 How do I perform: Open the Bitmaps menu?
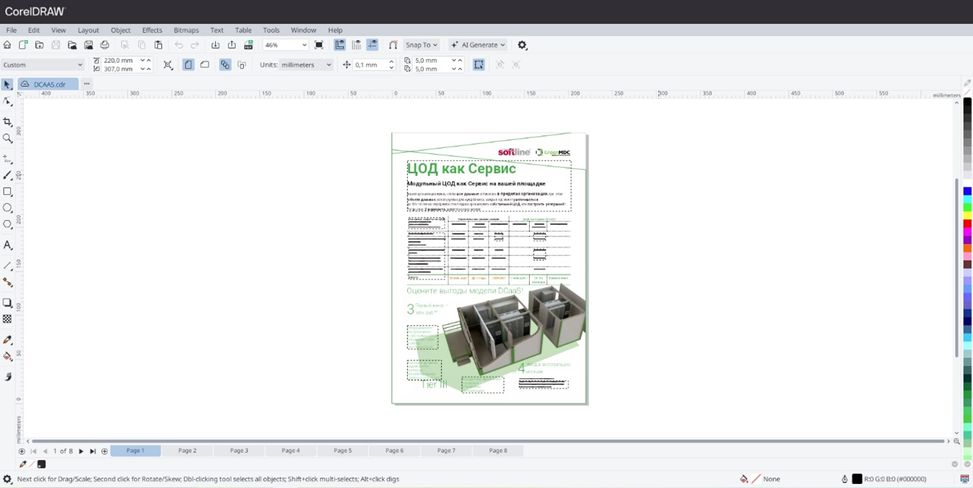(186, 30)
